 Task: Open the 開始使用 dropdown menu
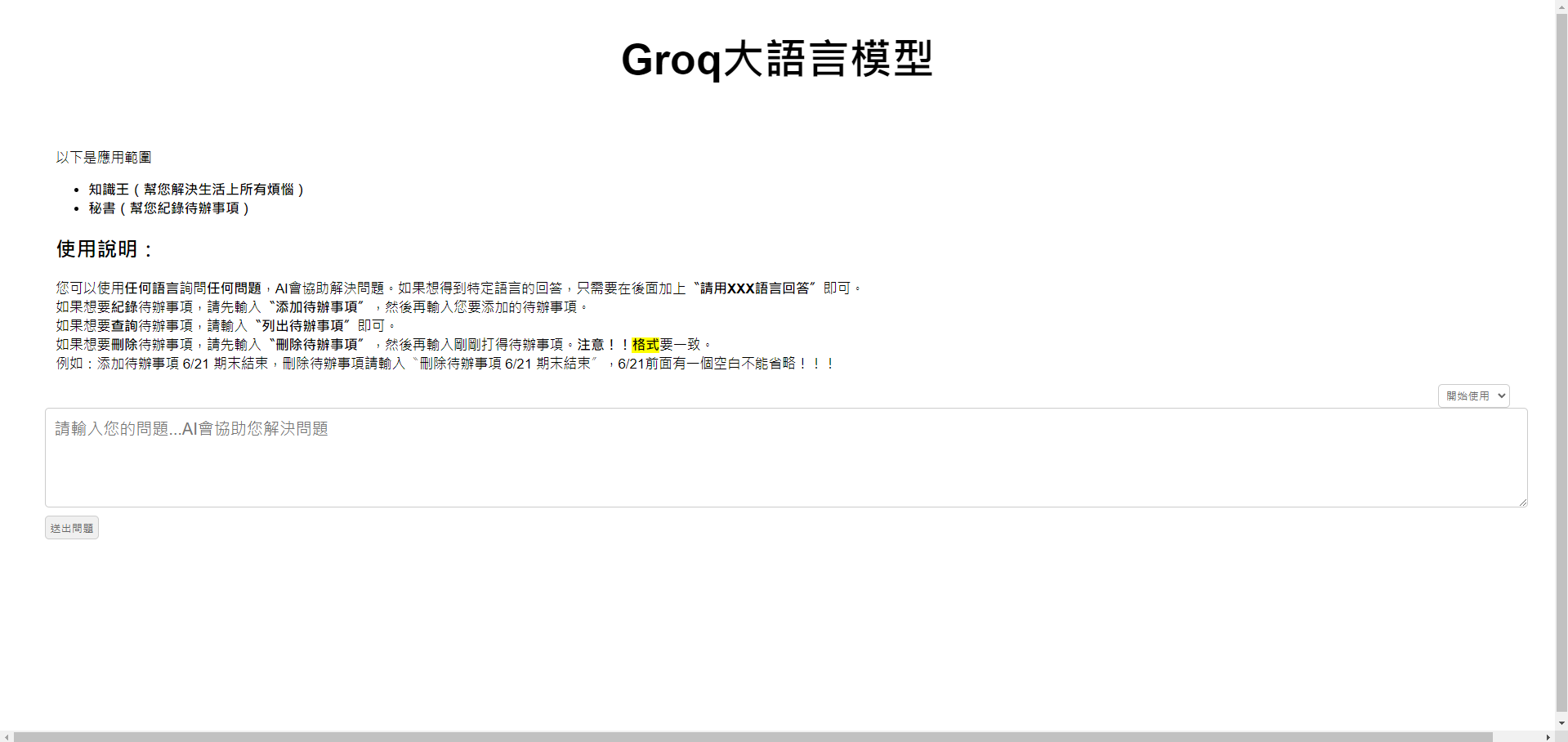coord(1473,396)
